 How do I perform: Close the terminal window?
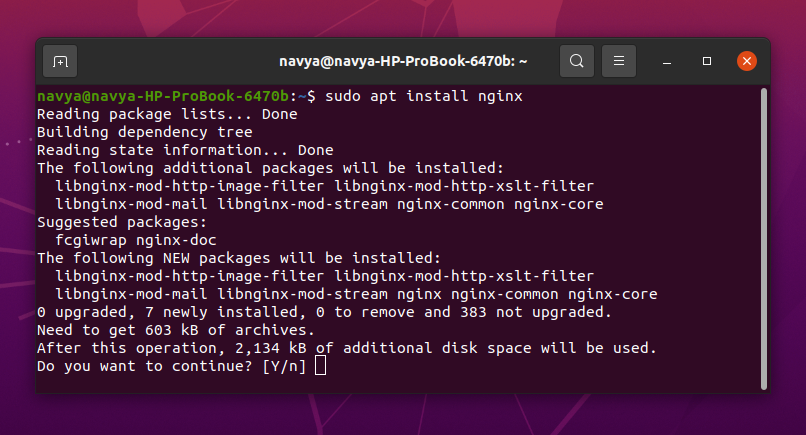pos(747,61)
